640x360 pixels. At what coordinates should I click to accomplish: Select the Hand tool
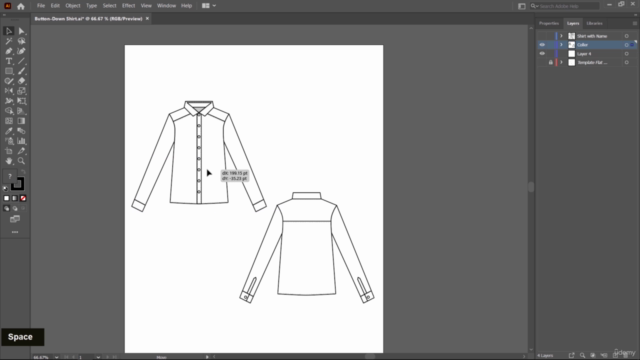click(x=9, y=161)
